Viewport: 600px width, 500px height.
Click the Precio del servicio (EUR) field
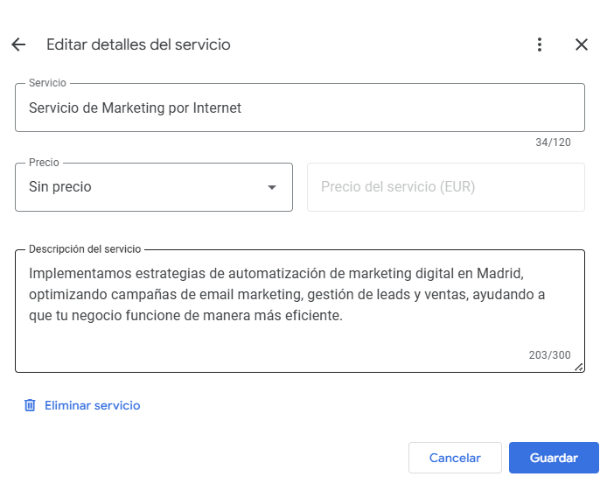point(446,187)
